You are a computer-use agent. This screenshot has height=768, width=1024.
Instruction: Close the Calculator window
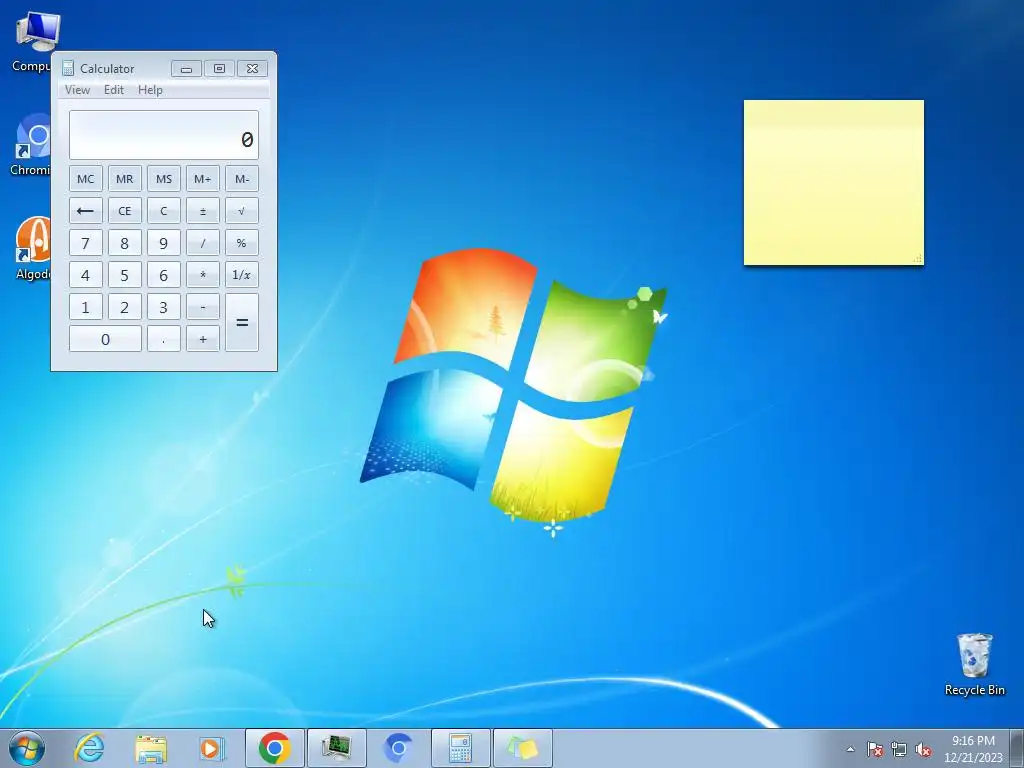(x=252, y=69)
